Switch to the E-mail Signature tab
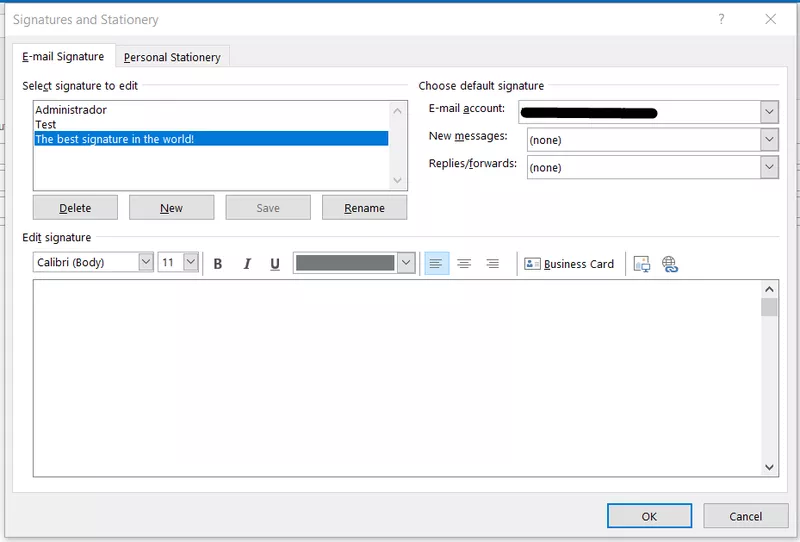 (x=63, y=57)
